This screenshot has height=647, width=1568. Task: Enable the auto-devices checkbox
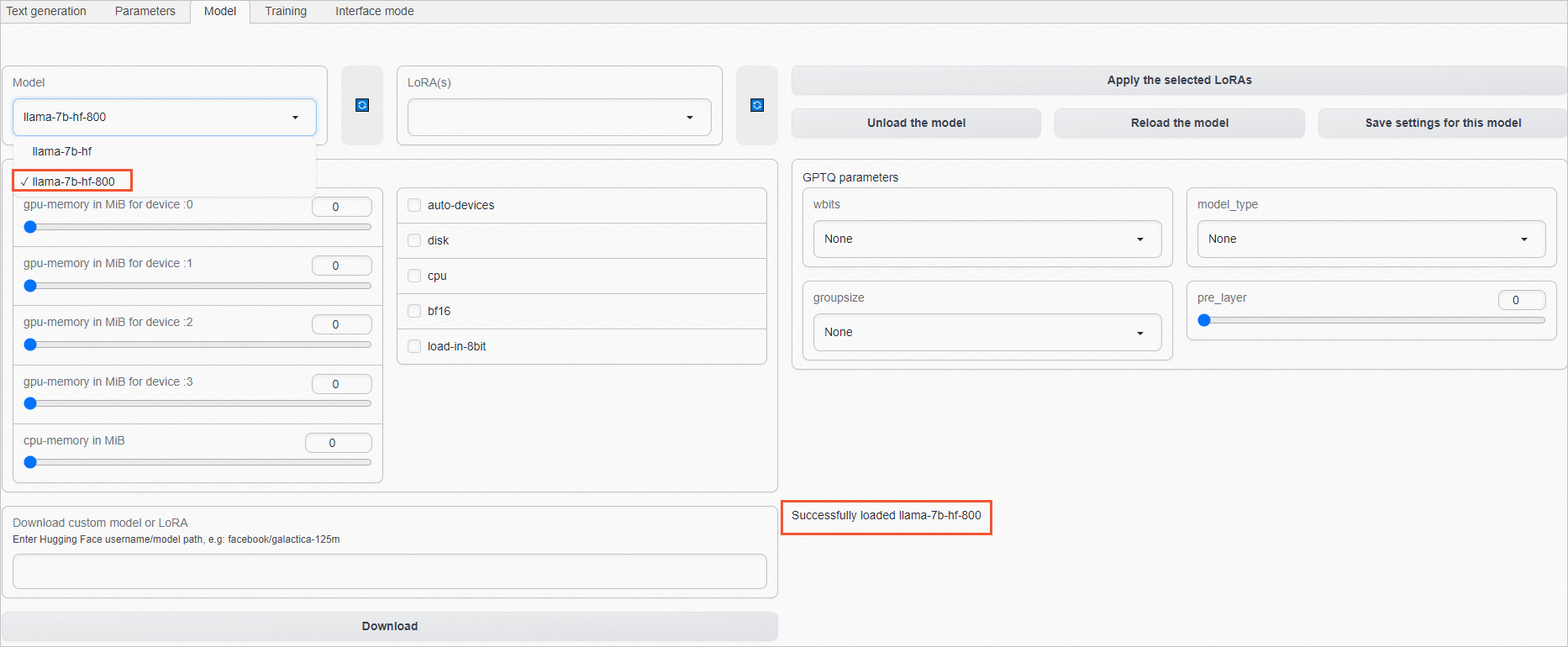coord(414,205)
